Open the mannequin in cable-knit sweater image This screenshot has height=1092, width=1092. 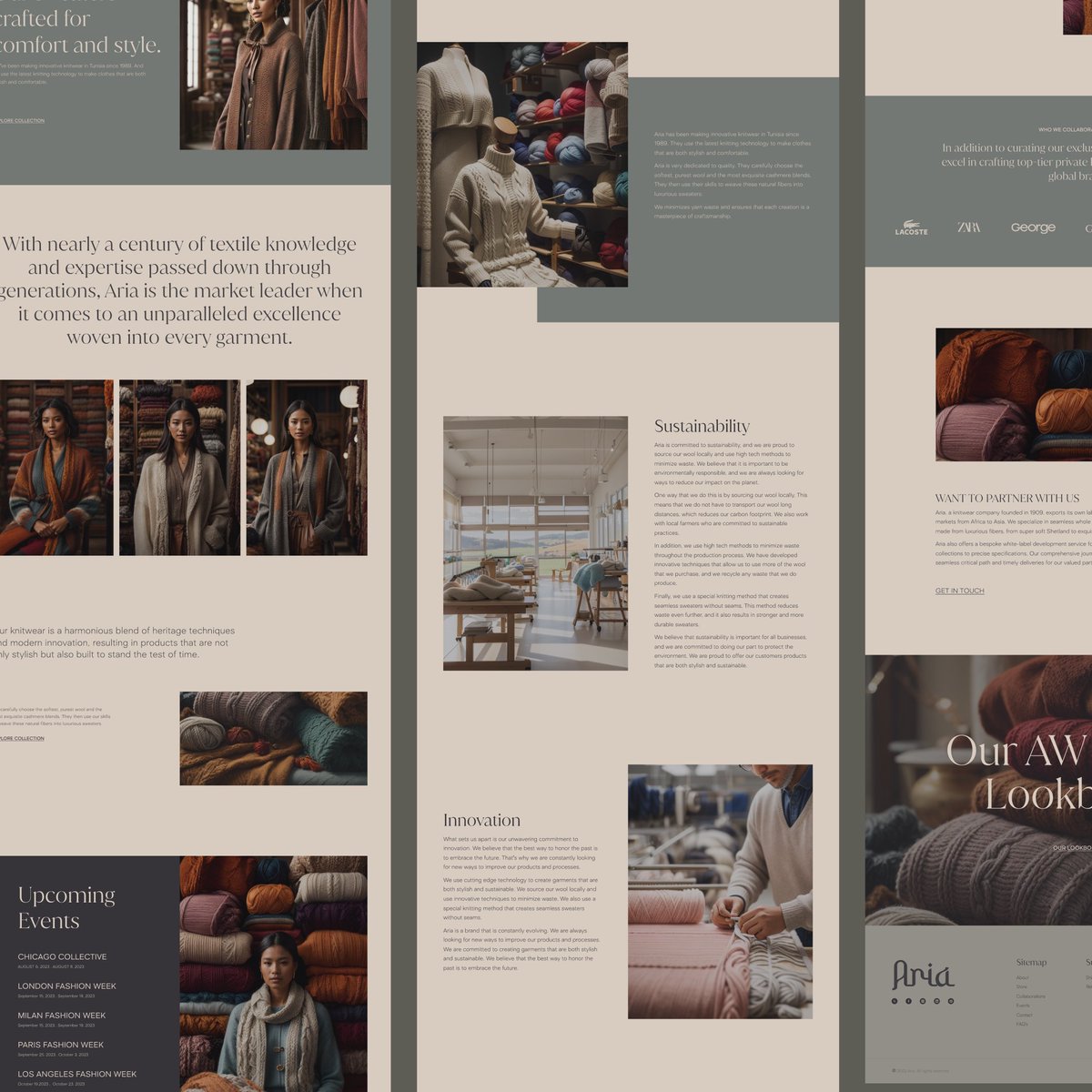click(522, 165)
